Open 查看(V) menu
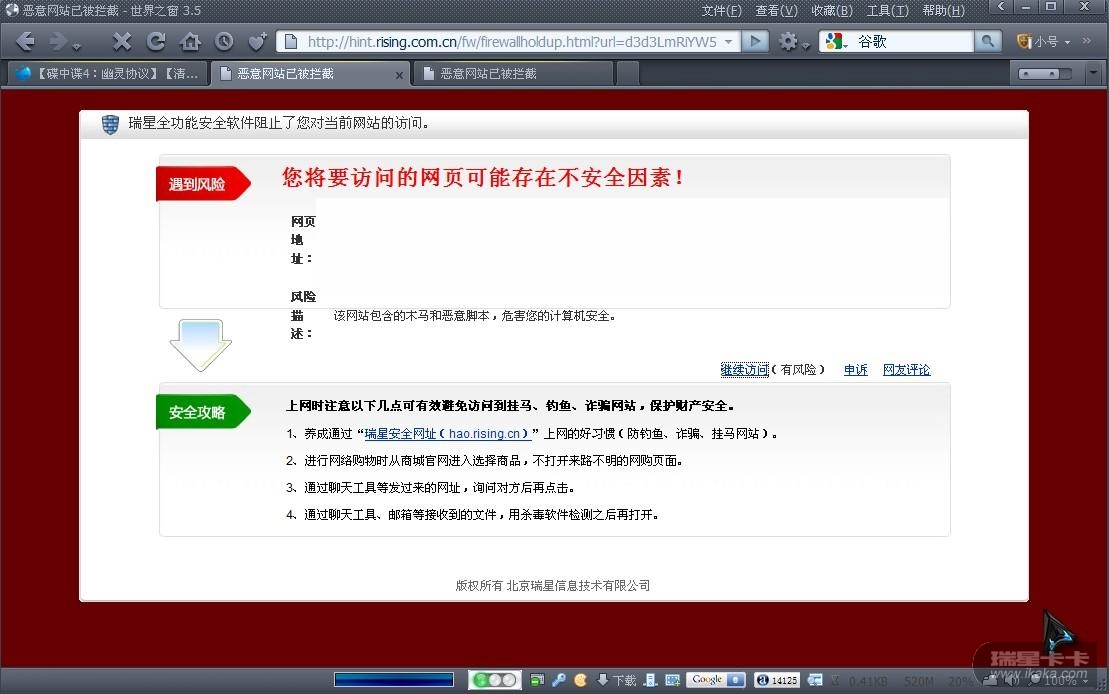 tap(776, 11)
